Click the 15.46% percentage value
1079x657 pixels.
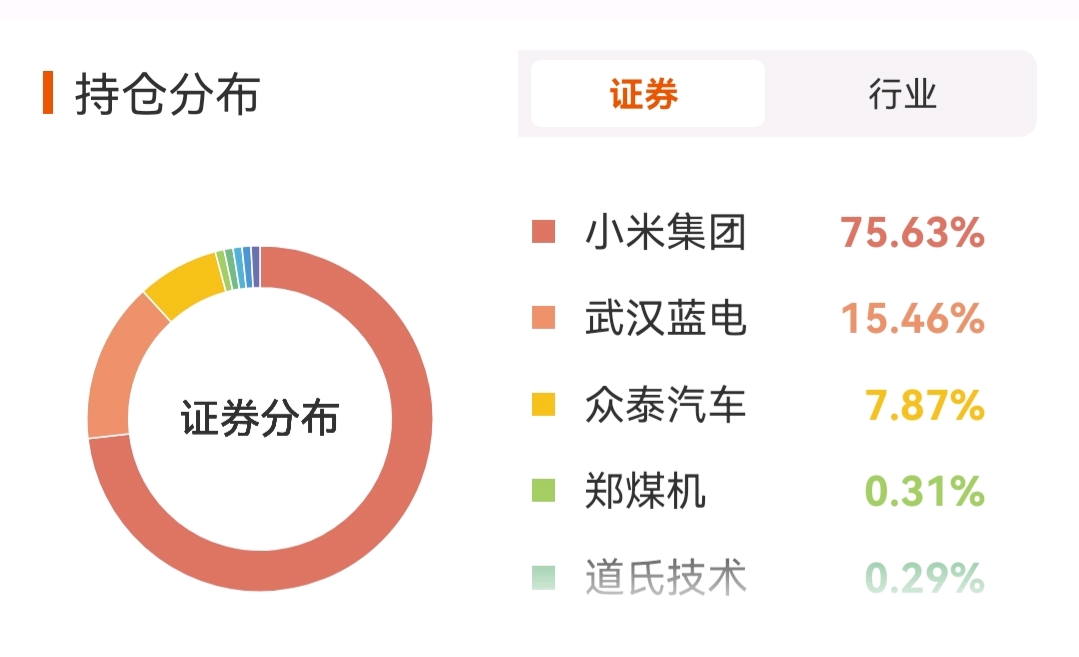[912, 318]
